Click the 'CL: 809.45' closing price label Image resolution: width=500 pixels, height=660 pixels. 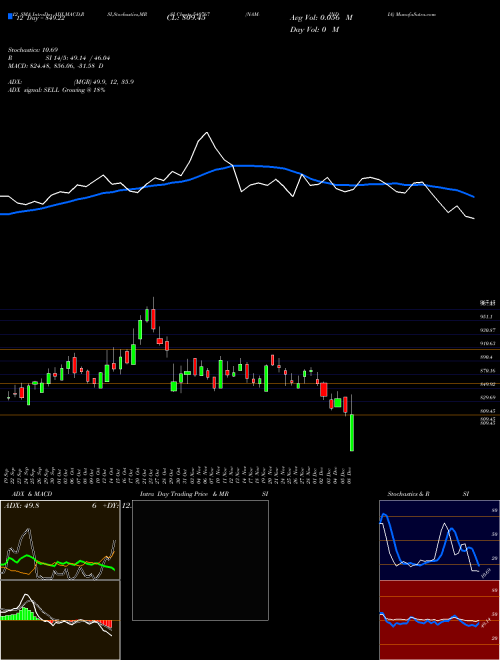click(x=186, y=18)
